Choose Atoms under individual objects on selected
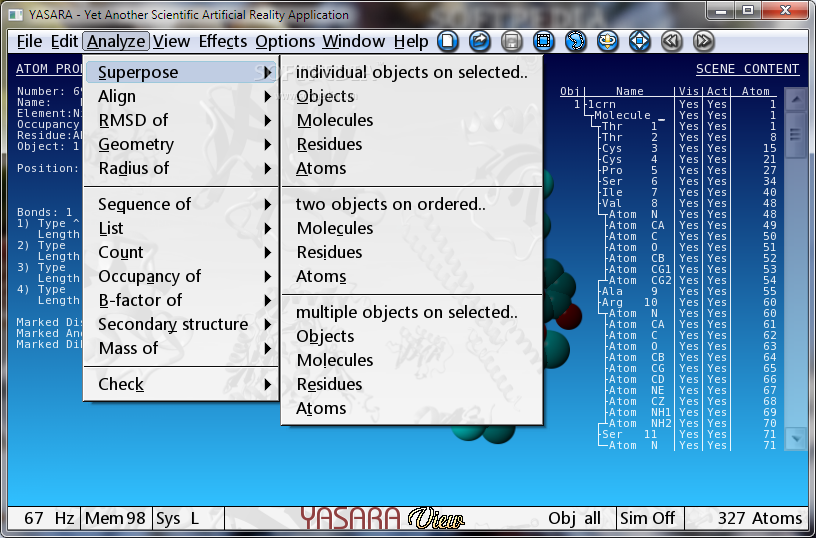Image resolution: width=816 pixels, height=538 pixels. click(x=412, y=168)
